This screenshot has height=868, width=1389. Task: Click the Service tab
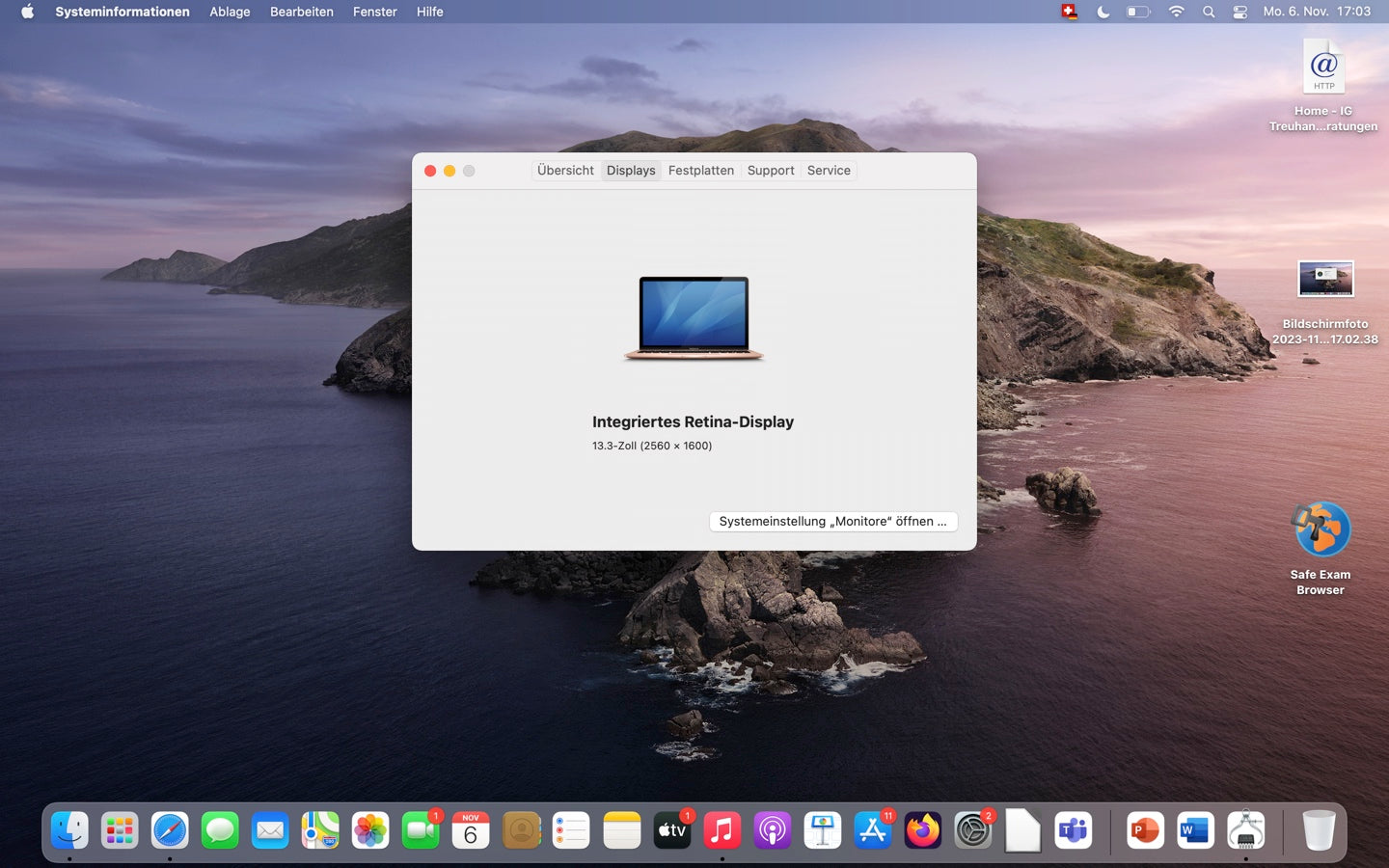click(829, 171)
